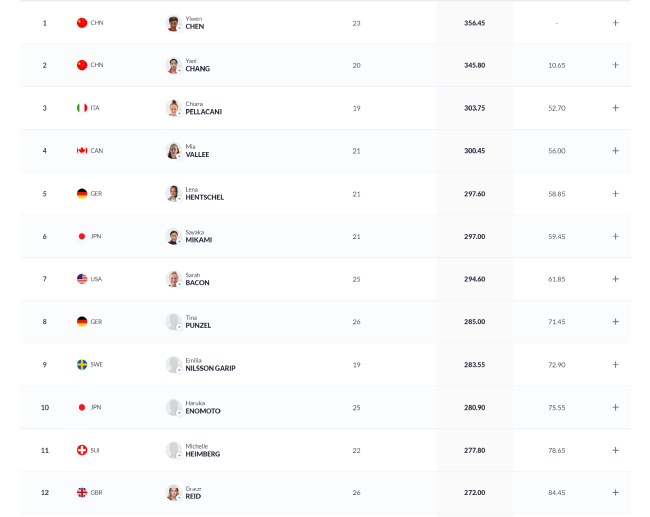Image resolution: width=650 pixels, height=517 pixels.
Task: Click the Canada flag icon
Action: click(x=82, y=150)
